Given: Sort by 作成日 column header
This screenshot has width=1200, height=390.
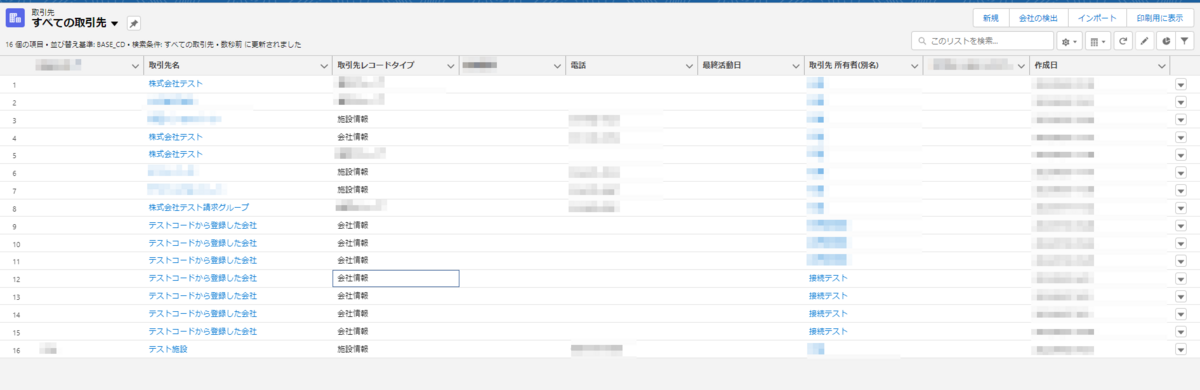Looking at the screenshot, I should [1046, 65].
